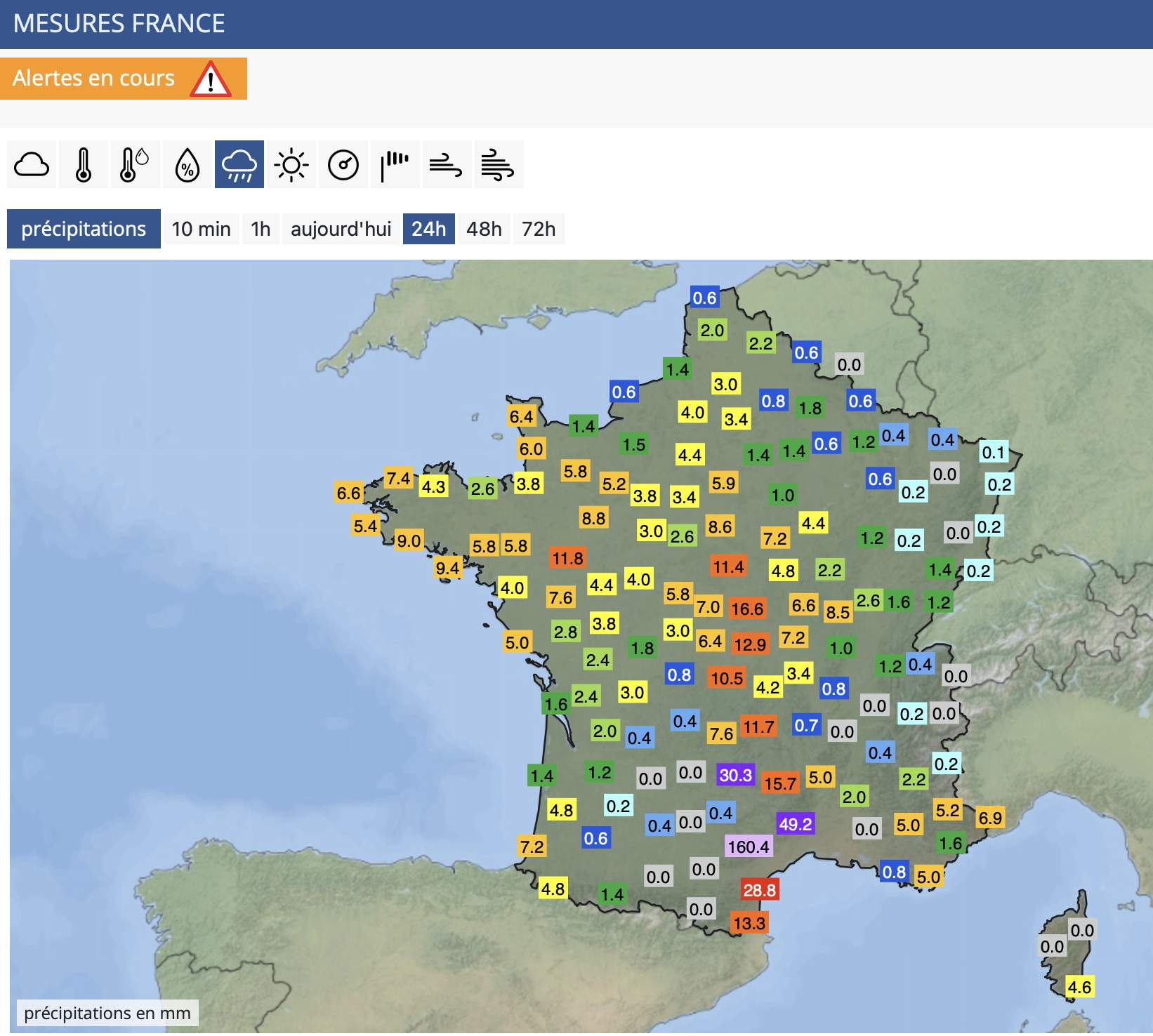Switch to the 72h period
This screenshot has height=1036, width=1153.
[x=539, y=230]
